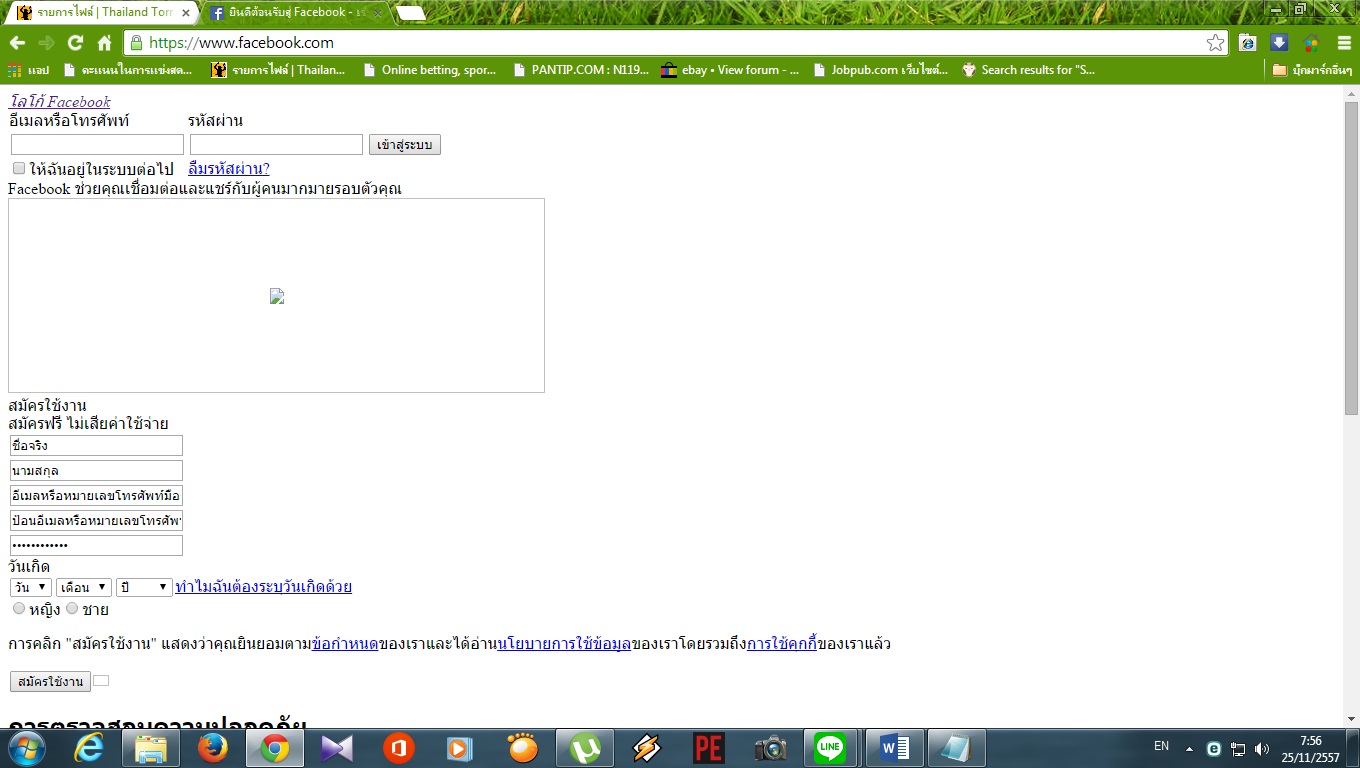Screen dimensions: 1360x768
Task: Open the 'ทำไมฉันต้องระบุวันเกิดด้วย' link
Action: click(263, 587)
